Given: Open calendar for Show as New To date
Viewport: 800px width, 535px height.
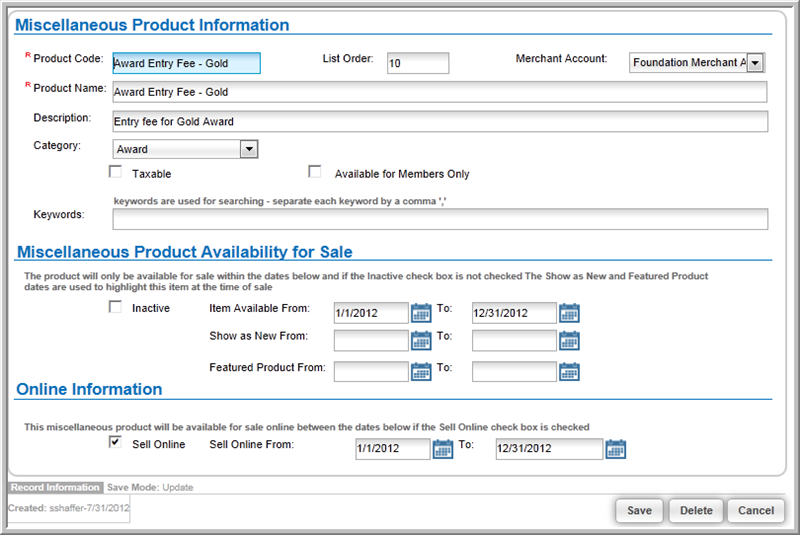Looking at the screenshot, I should pos(569,341).
